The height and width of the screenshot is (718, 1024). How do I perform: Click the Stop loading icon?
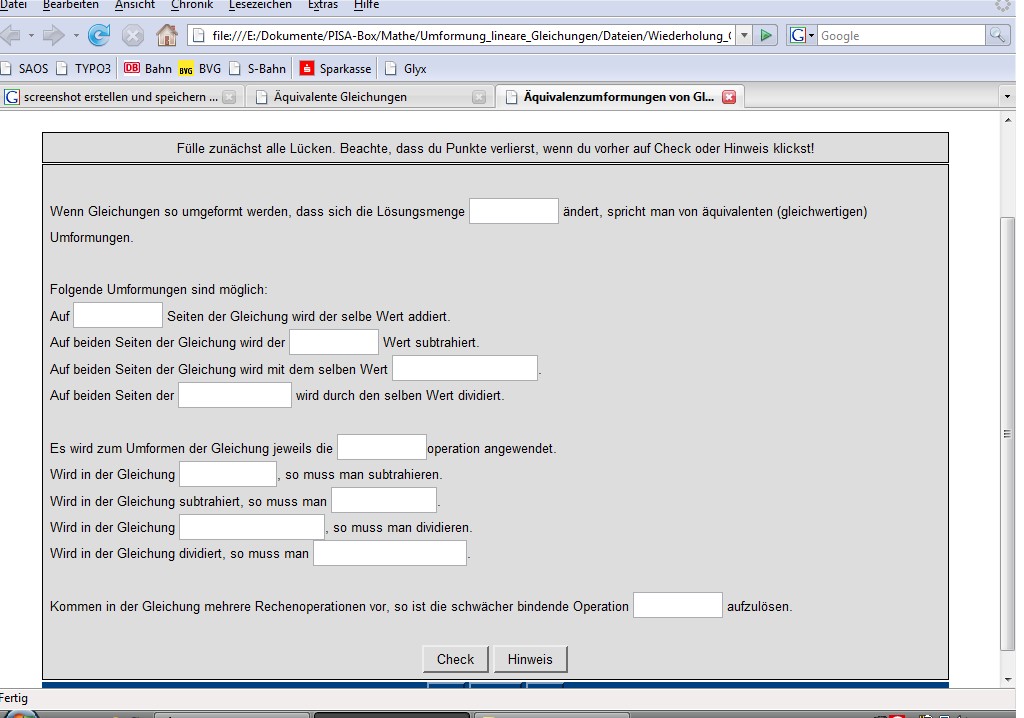[133, 36]
